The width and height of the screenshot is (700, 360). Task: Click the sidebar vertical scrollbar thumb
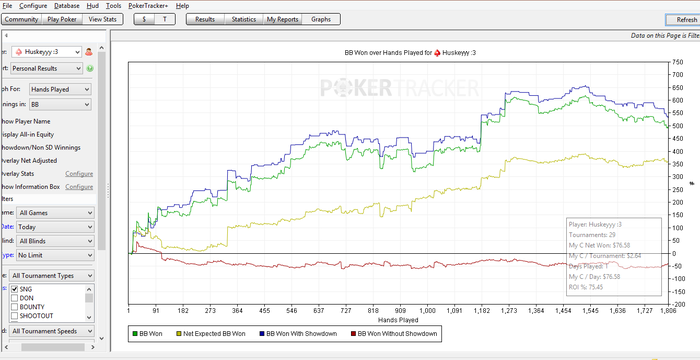point(101,150)
